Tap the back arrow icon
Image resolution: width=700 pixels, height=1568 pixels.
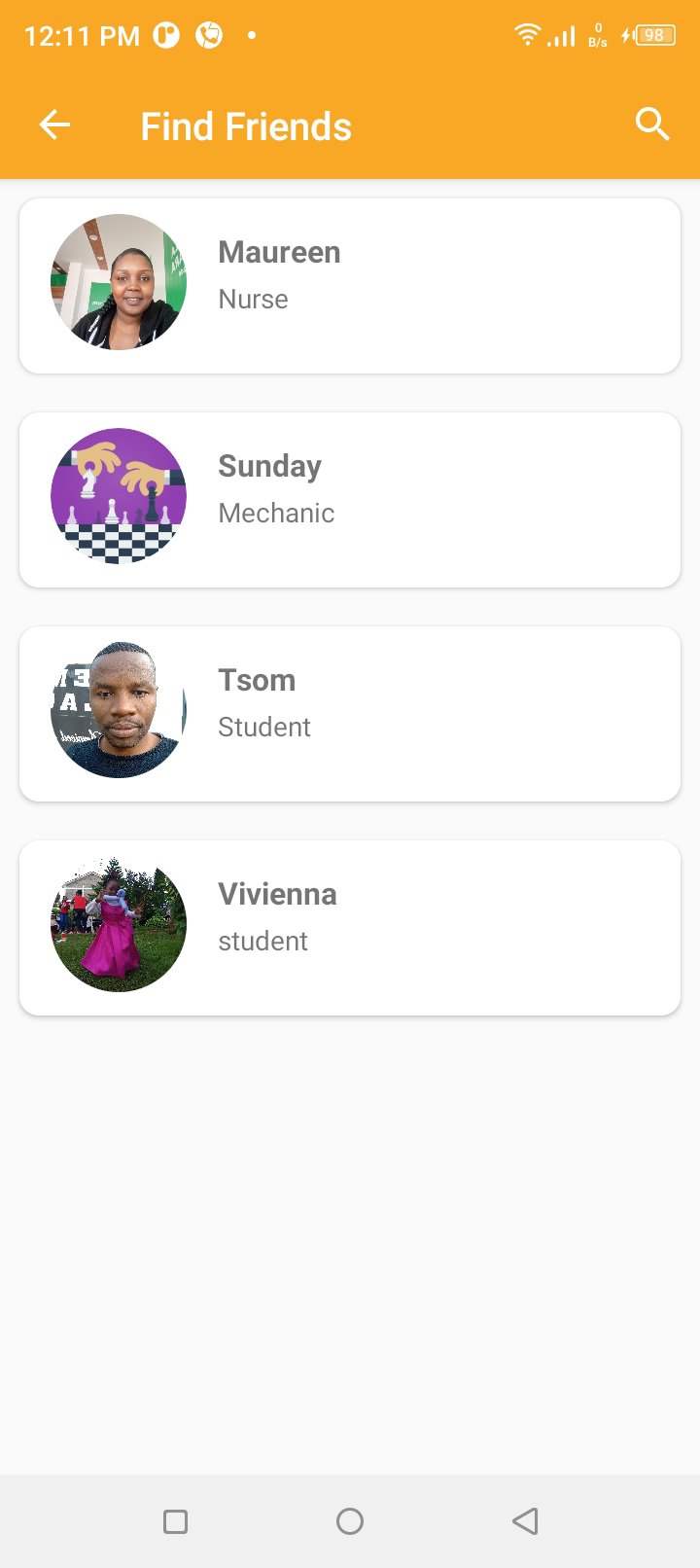click(55, 125)
